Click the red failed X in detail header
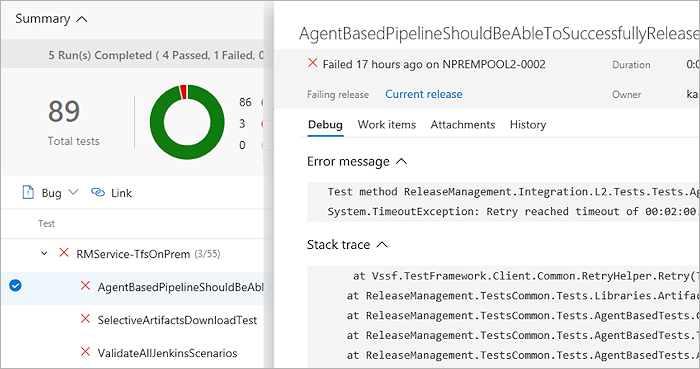 (x=312, y=63)
